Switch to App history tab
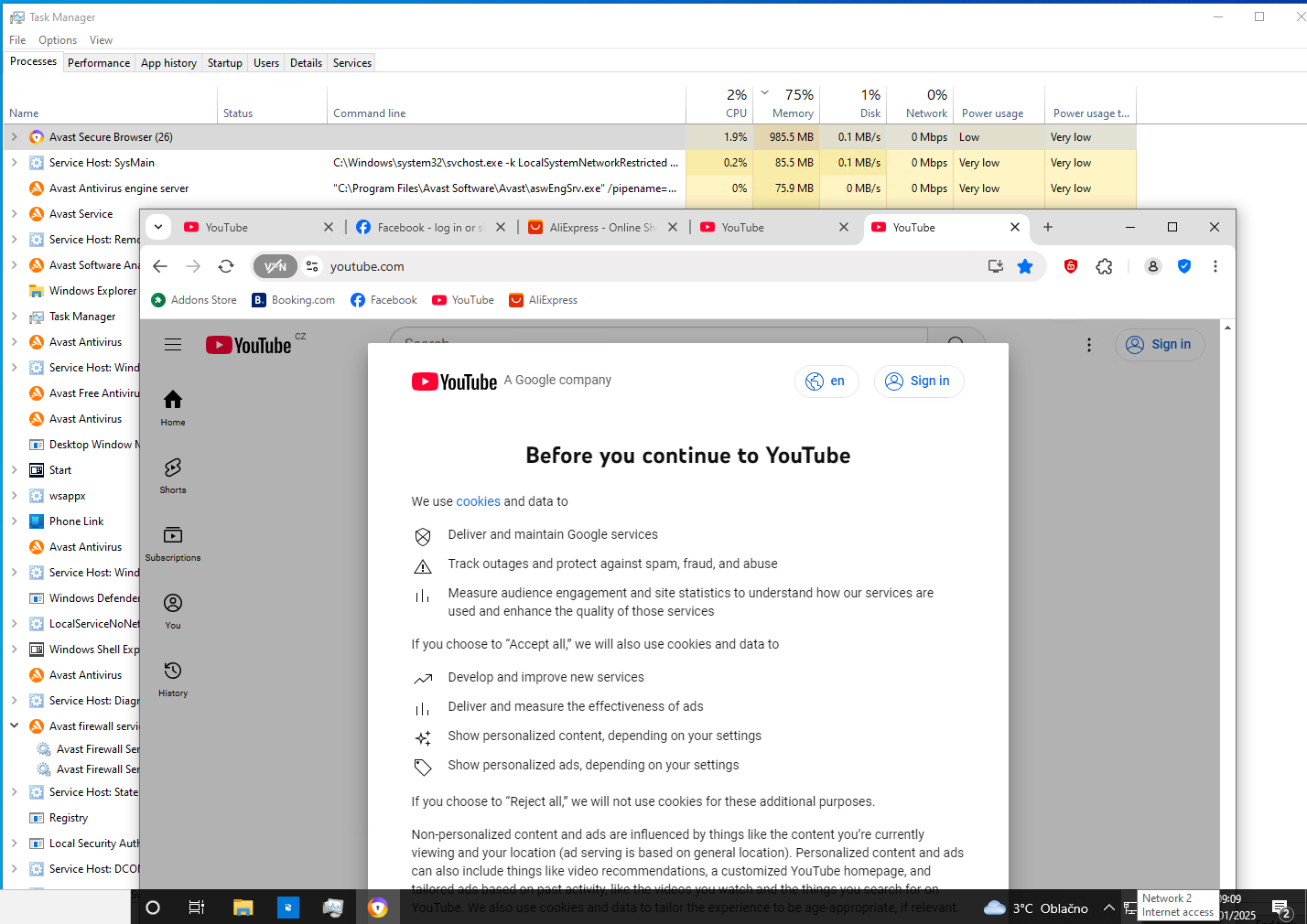 coord(168,63)
